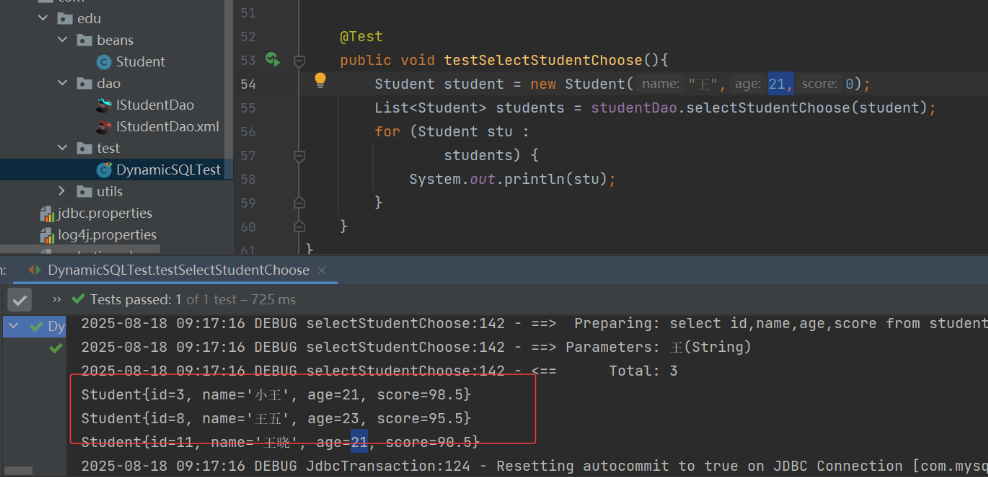Collapse the test package
The height and width of the screenshot is (477, 988).
pos(62,147)
